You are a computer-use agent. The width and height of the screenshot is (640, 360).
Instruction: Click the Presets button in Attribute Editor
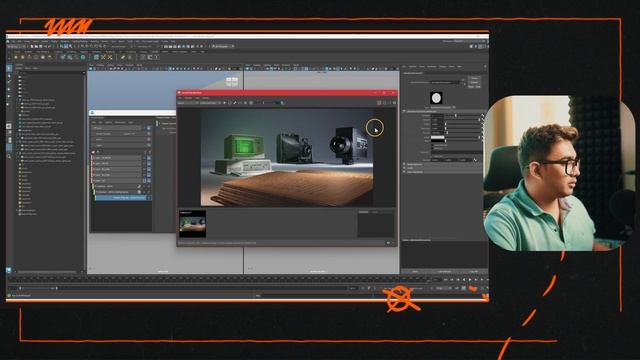(x=474, y=82)
